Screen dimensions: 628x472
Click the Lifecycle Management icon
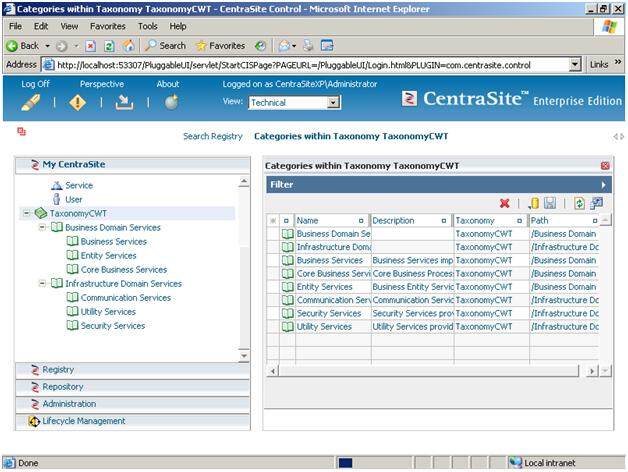(34, 421)
